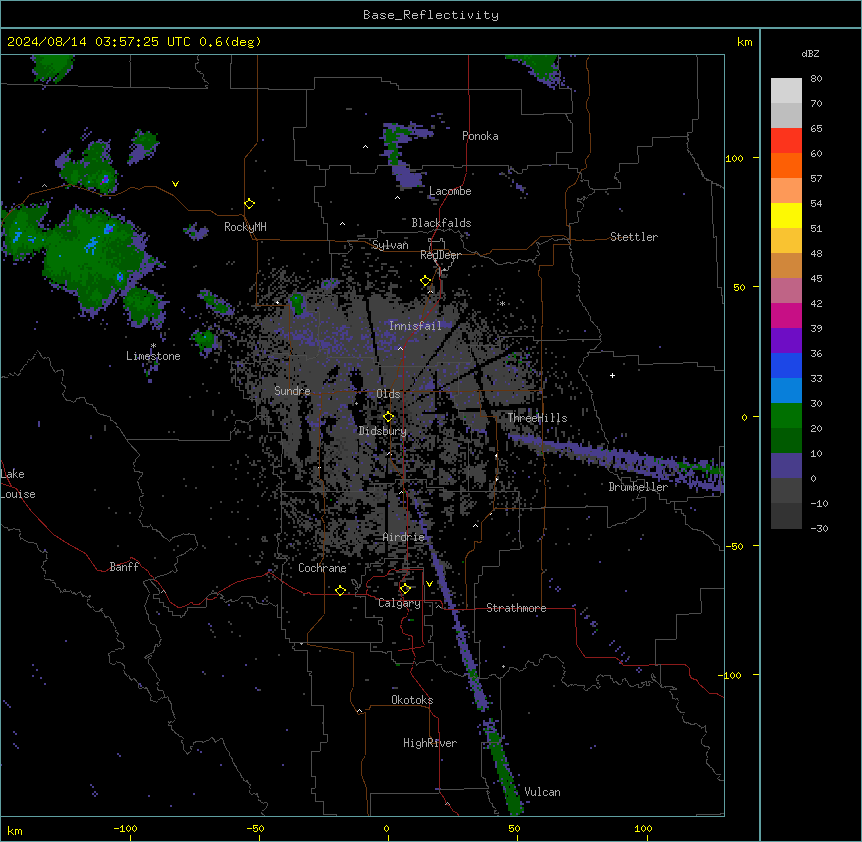This screenshot has height=842, width=862.
Task: Click the green 20 dBZ legend swatch
Action: tap(786, 416)
